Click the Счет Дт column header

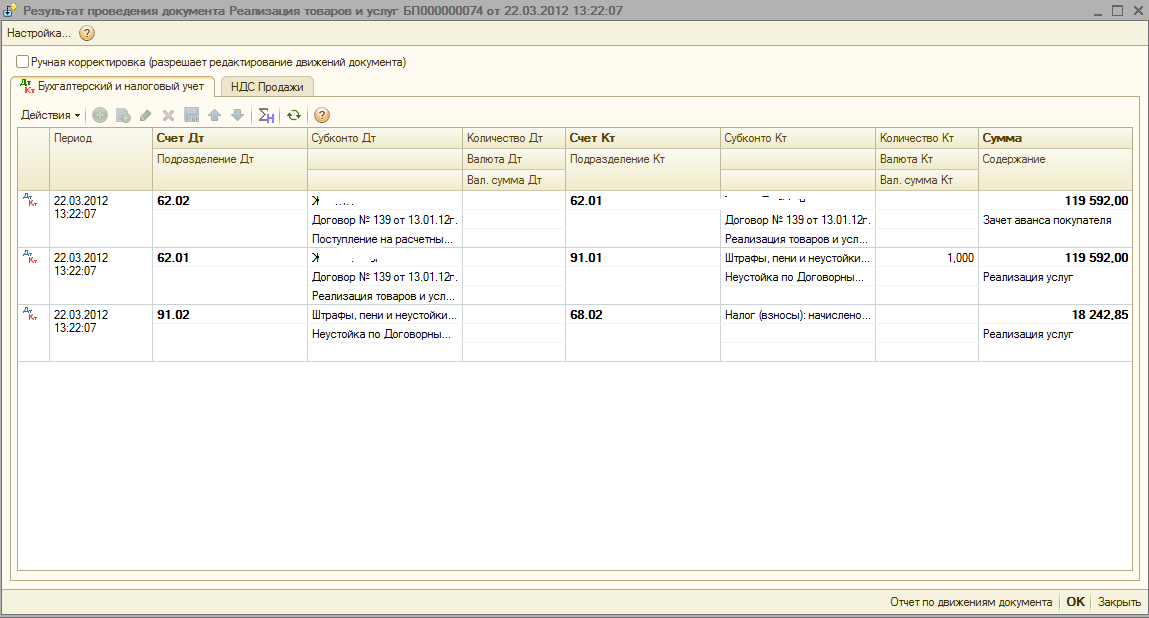187,138
